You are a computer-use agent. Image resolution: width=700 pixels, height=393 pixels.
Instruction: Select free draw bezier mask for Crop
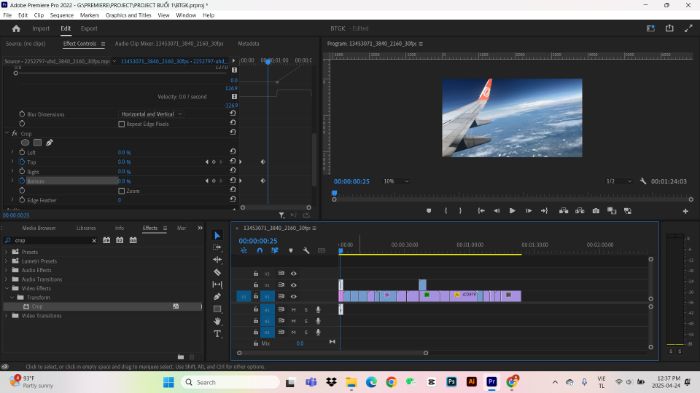point(49,143)
